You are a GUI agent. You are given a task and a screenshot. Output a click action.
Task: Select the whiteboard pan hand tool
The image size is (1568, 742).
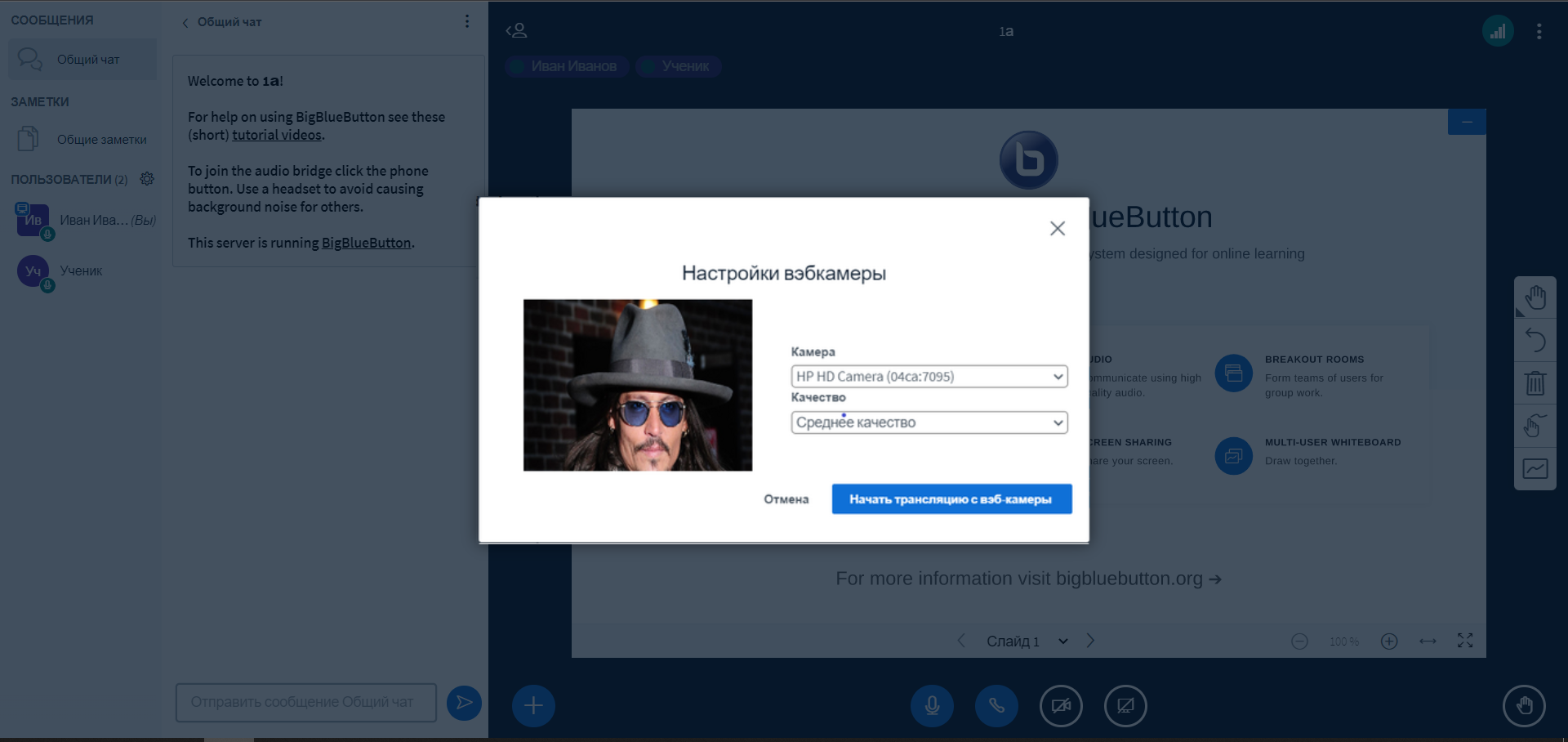pyautogui.click(x=1535, y=297)
